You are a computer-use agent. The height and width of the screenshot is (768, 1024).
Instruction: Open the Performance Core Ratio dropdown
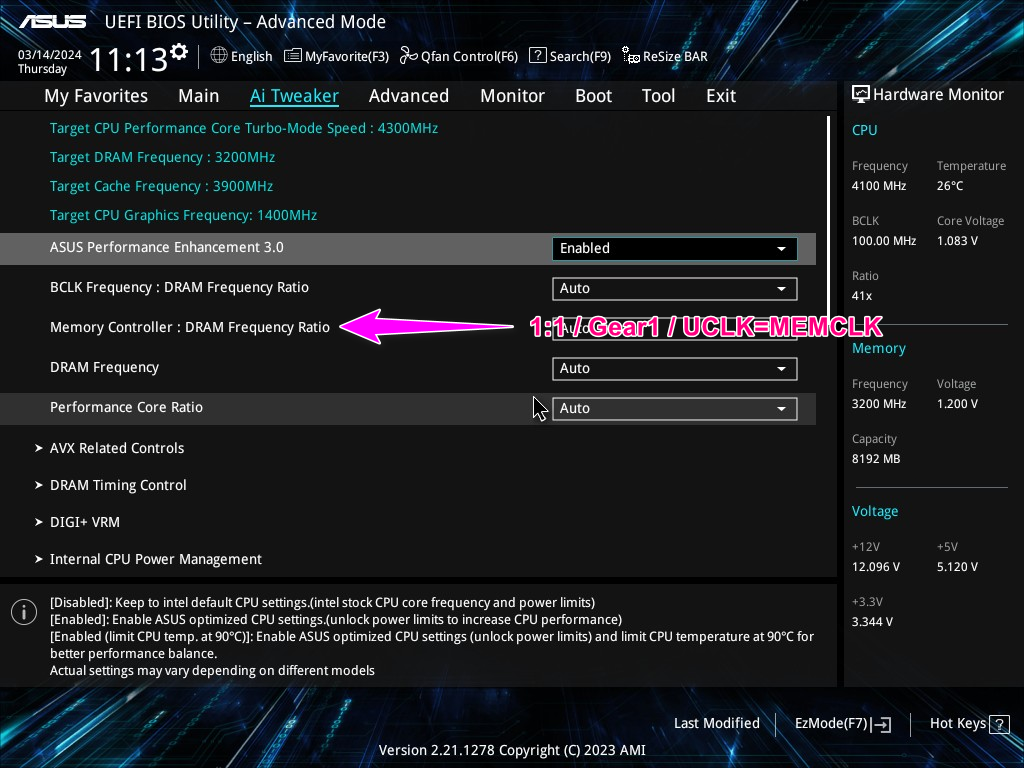[674, 408]
